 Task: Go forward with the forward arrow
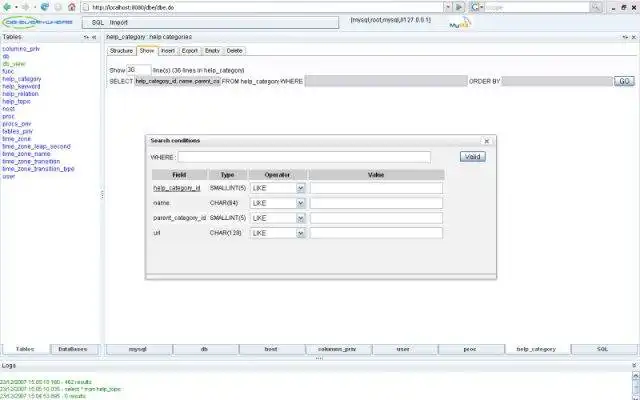(x=26, y=7)
